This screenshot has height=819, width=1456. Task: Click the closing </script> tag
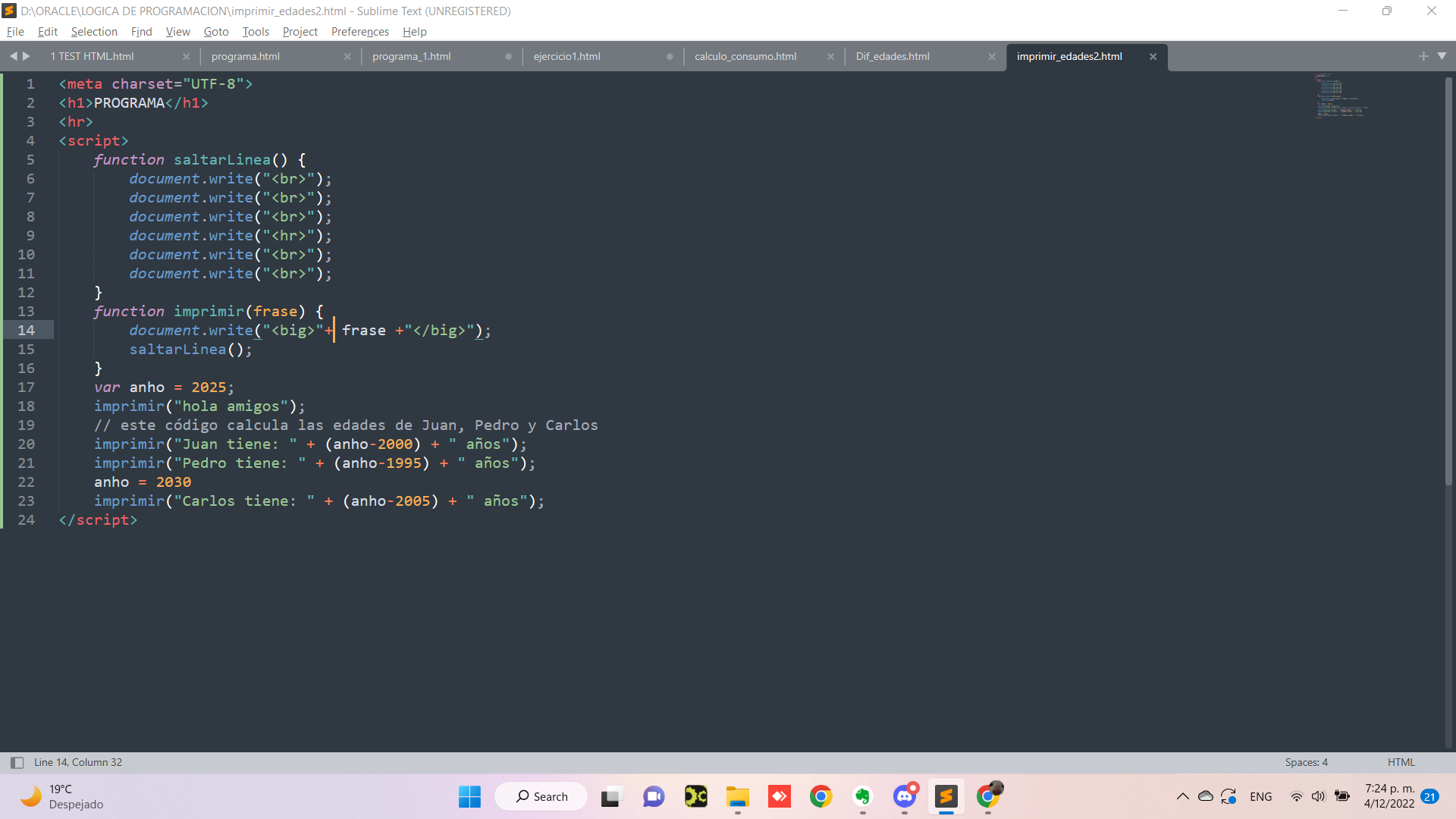pyautogui.click(x=98, y=520)
